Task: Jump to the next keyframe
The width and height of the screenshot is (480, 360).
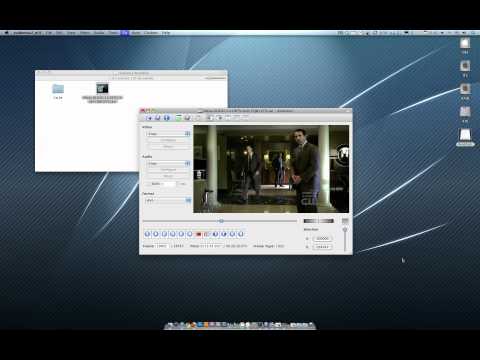Action: [x=190, y=234]
